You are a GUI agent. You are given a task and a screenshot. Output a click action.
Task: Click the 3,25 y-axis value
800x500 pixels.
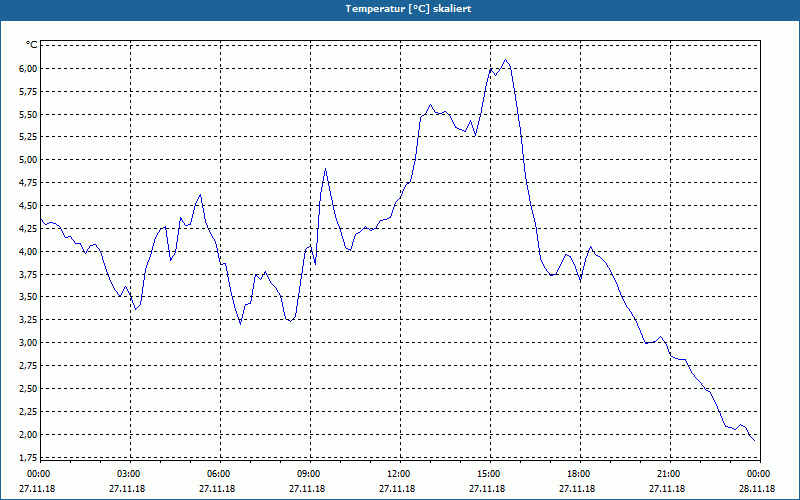click(x=29, y=320)
